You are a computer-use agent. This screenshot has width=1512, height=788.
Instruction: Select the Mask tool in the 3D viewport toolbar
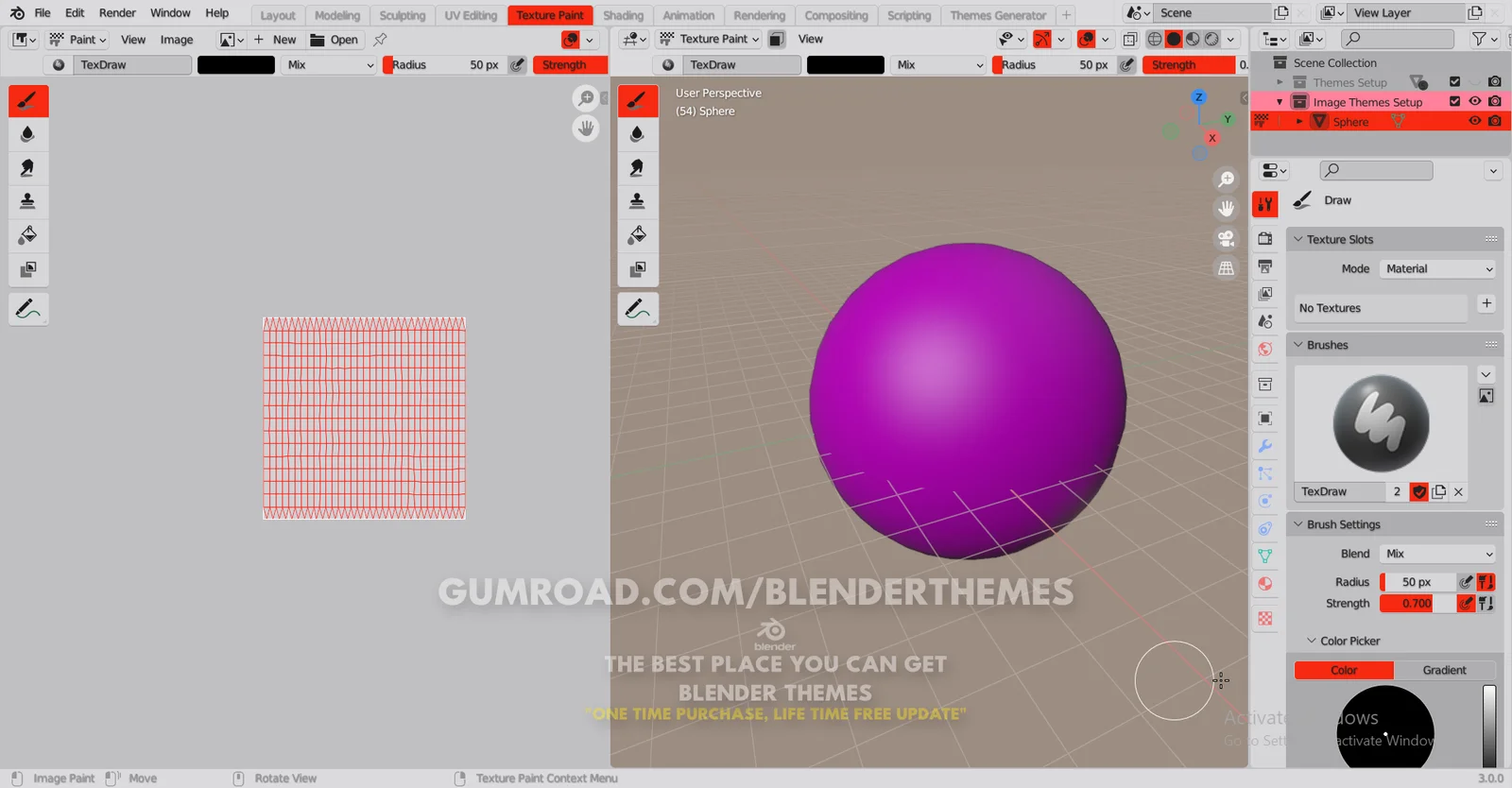tap(638, 269)
